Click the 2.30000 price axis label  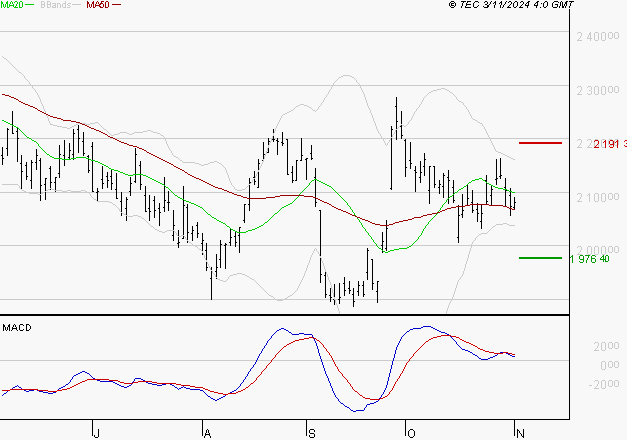pyautogui.click(x=597, y=91)
